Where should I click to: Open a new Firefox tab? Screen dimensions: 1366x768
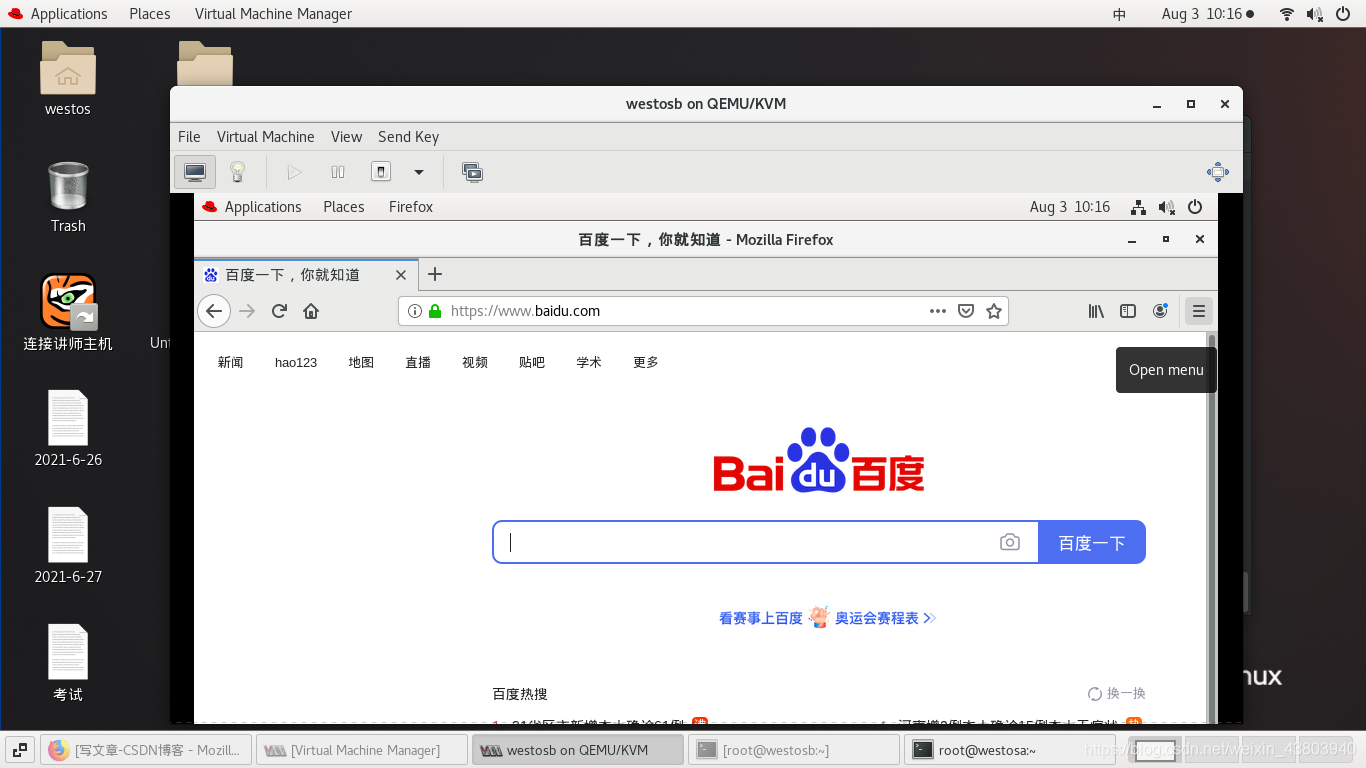point(435,274)
